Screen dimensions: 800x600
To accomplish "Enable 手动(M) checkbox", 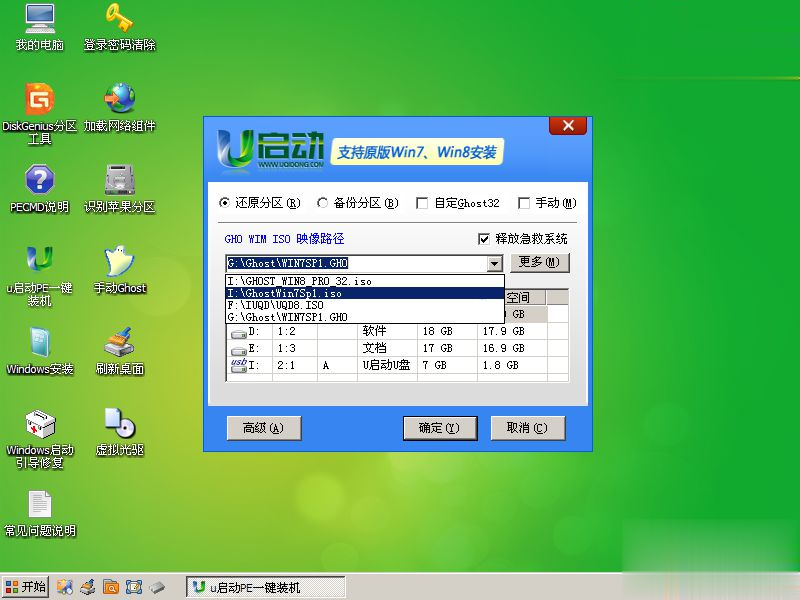I will [x=523, y=204].
